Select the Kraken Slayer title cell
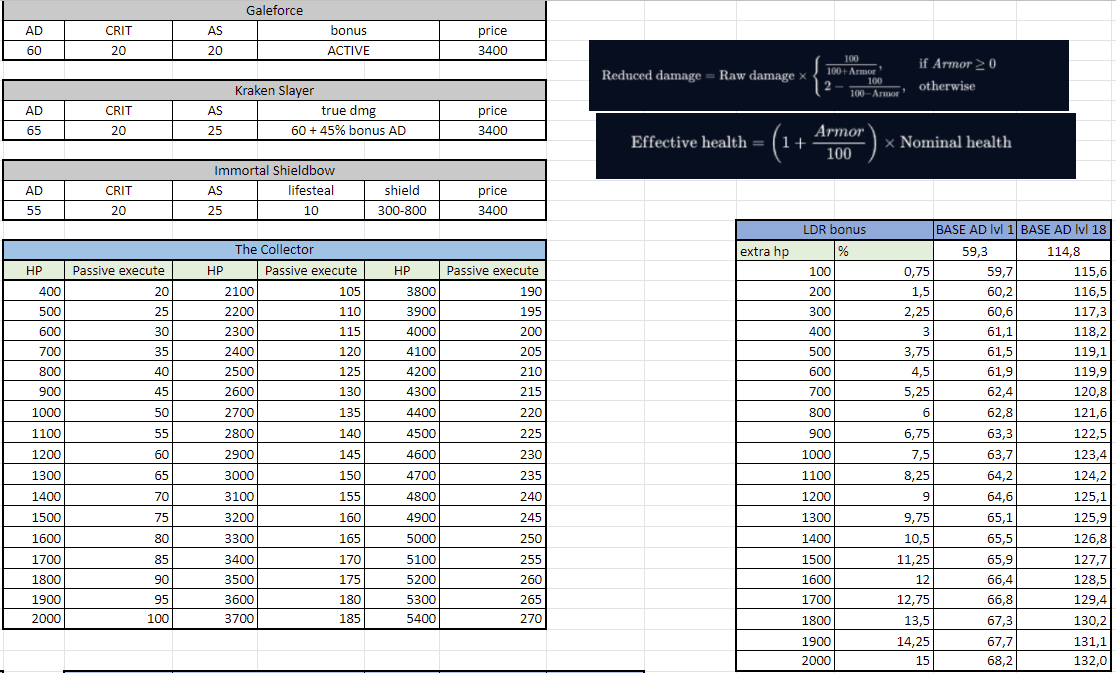 click(x=274, y=90)
